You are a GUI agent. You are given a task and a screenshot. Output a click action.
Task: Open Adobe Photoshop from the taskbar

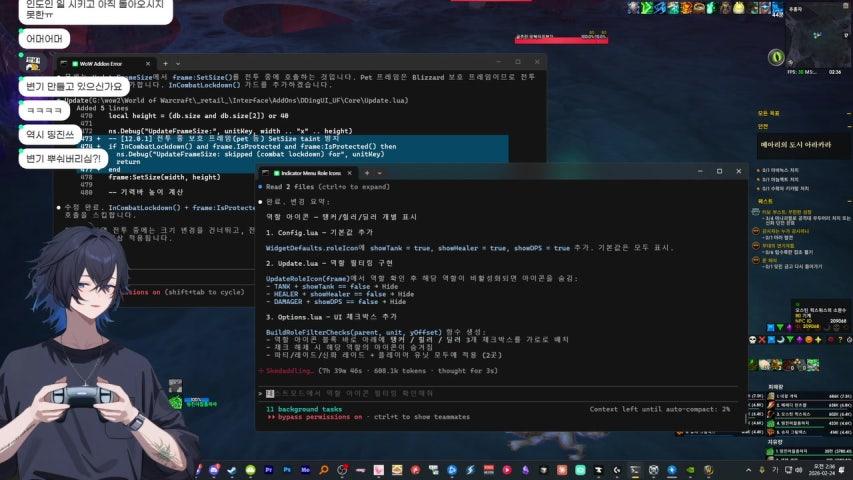[287, 470]
